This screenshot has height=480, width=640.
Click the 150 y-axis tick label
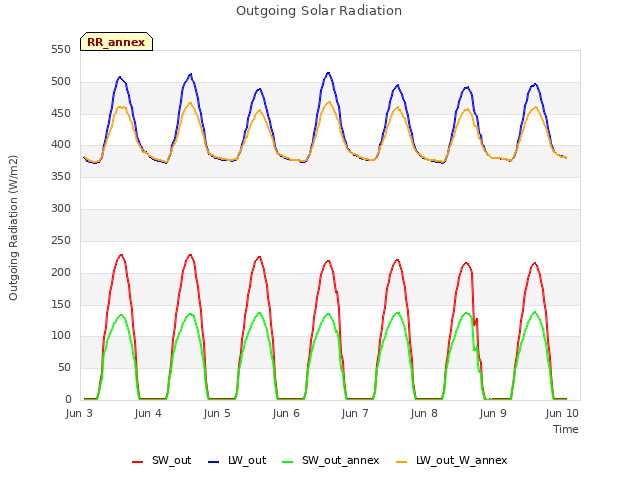coord(61,304)
